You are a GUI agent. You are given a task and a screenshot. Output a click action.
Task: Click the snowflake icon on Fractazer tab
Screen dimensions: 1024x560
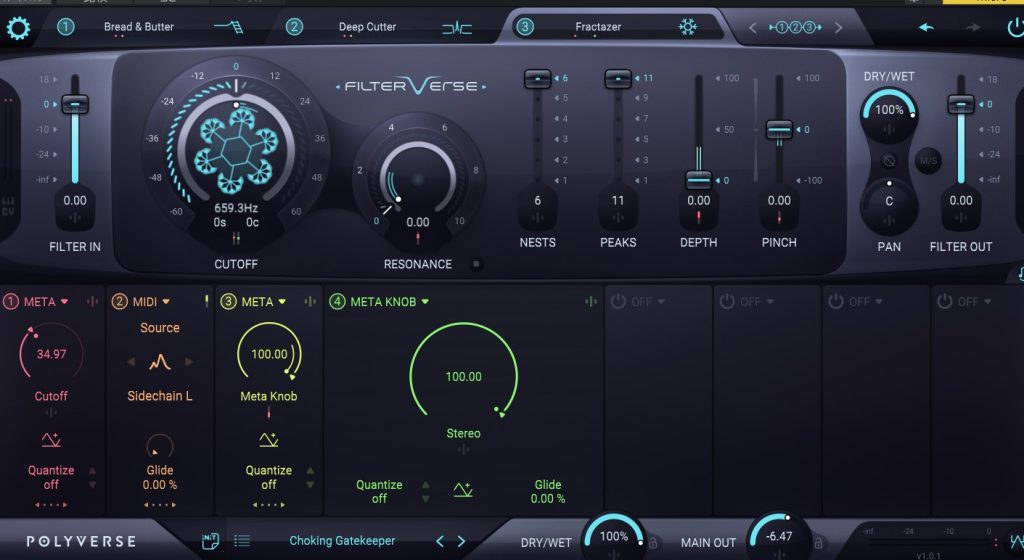click(688, 27)
